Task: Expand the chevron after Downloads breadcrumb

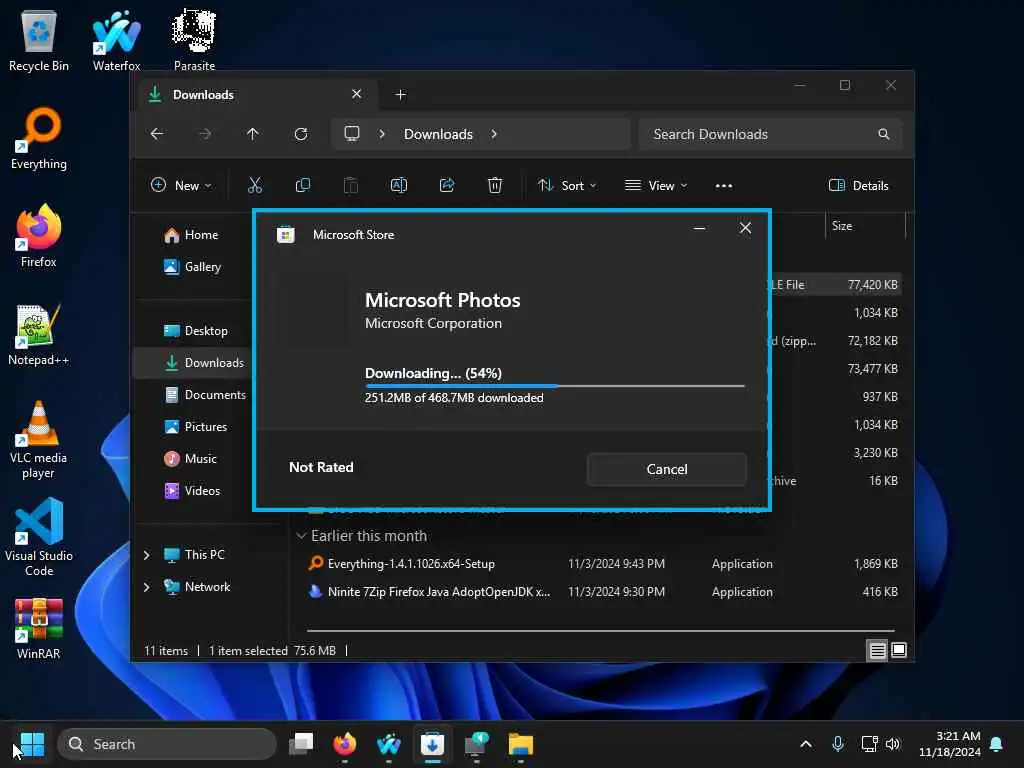Action: 494,134
